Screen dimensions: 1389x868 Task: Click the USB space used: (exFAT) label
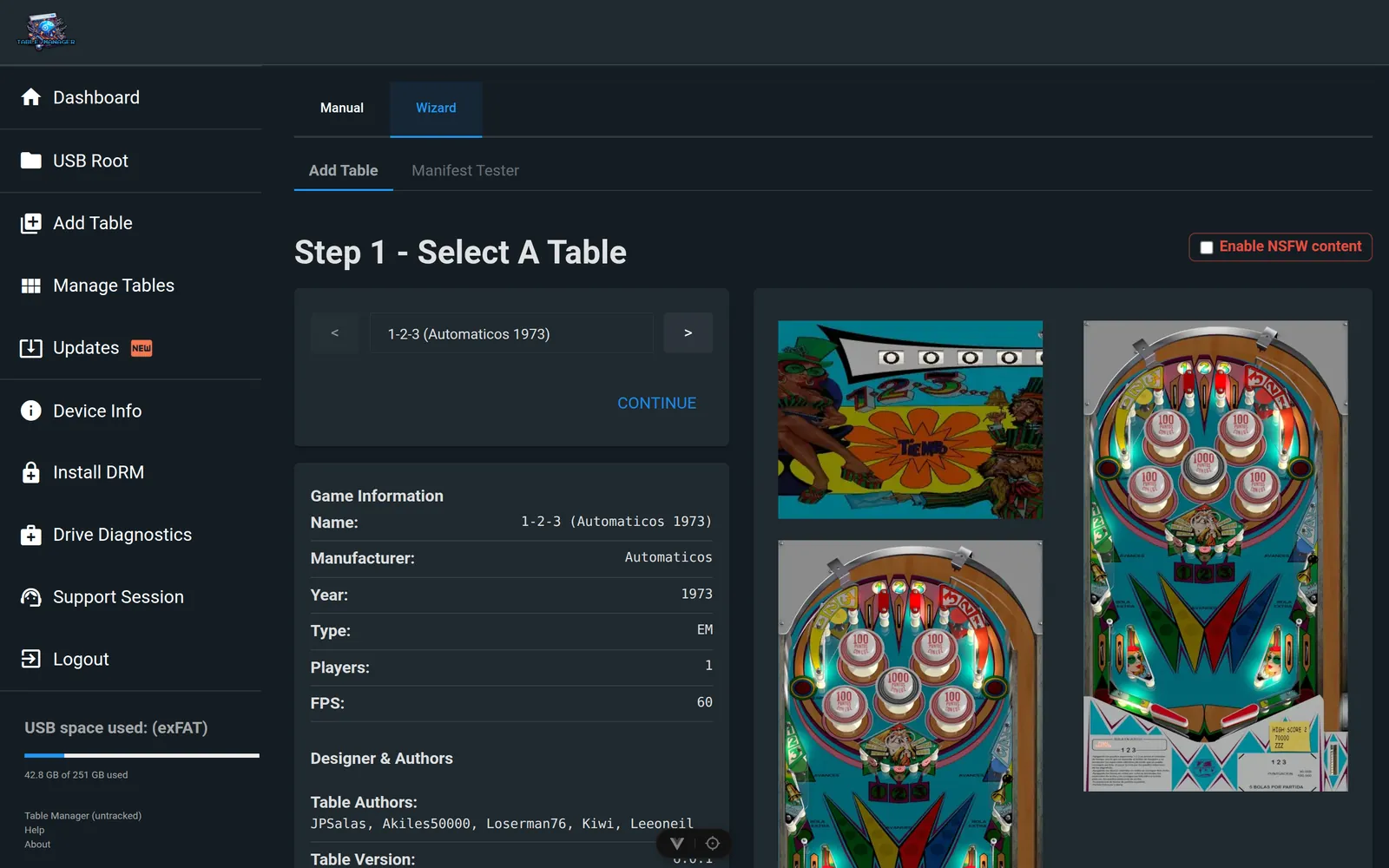(x=116, y=728)
